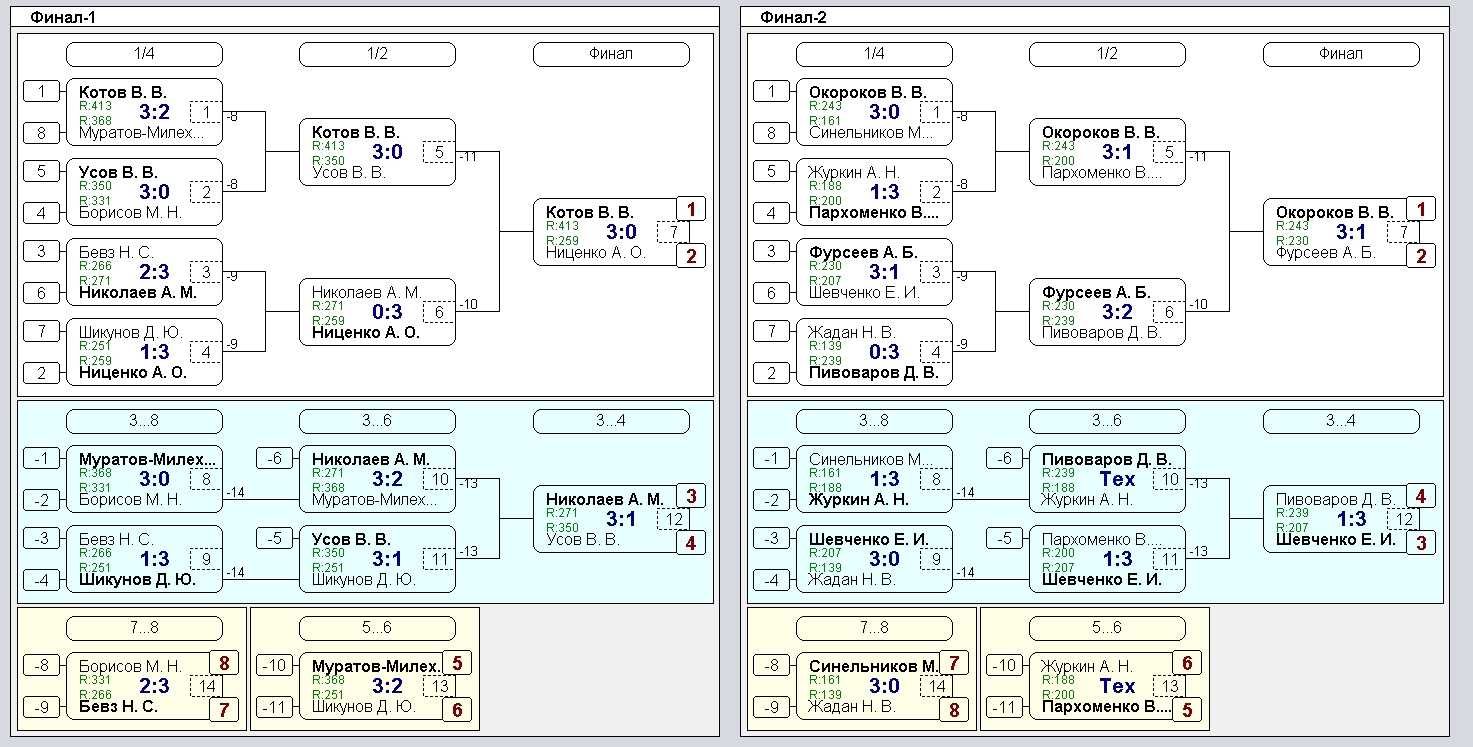Click place 7 badge beside Безв in Финал-1

pos(224,710)
